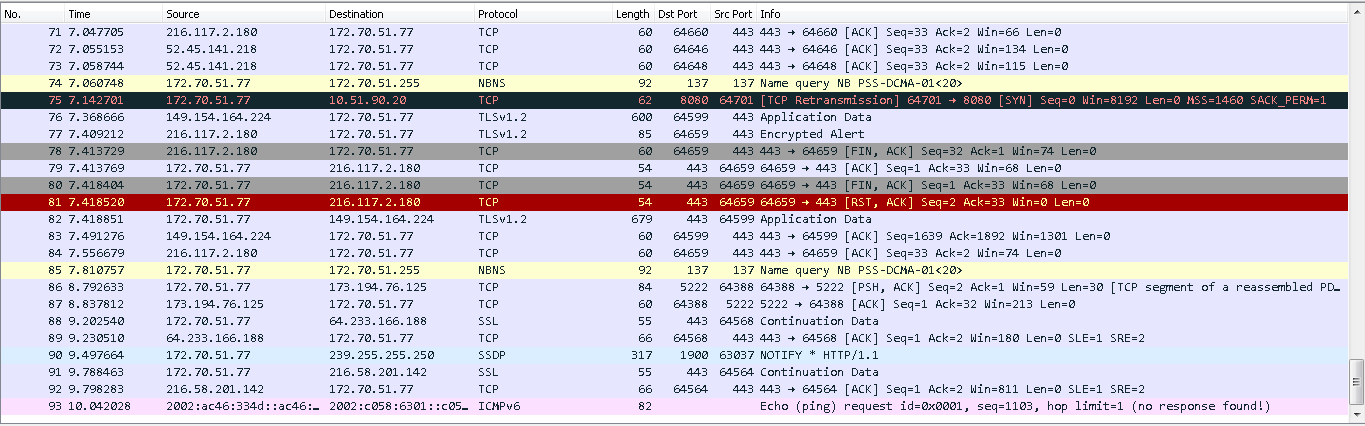Select packet 86 PSH, ACK to port 5222

point(600,287)
